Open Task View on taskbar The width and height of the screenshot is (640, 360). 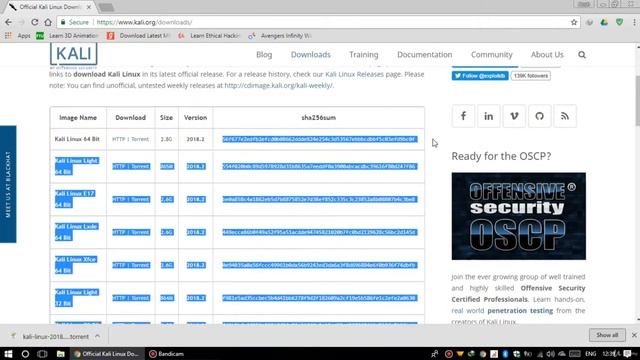pyautogui.click(x=42, y=354)
